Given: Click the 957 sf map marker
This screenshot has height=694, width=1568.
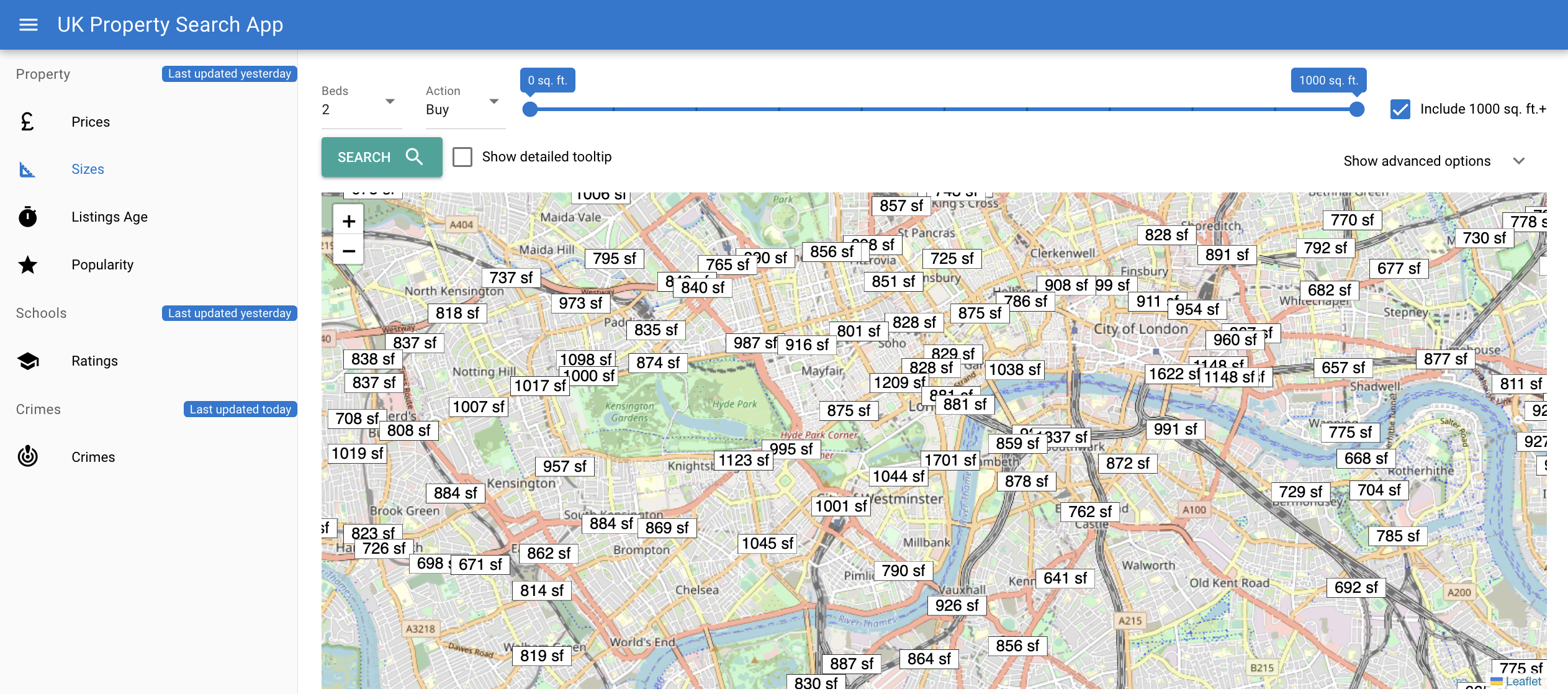Looking at the screenshot, I should click(x=565, y=467).
